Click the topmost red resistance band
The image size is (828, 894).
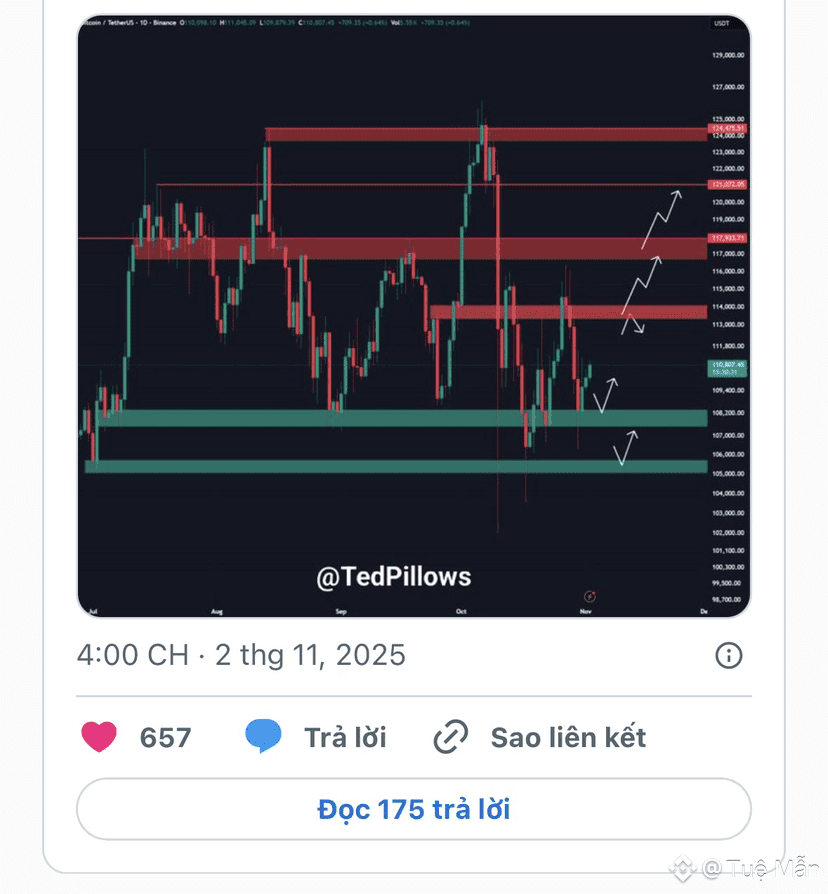point(480,134)
